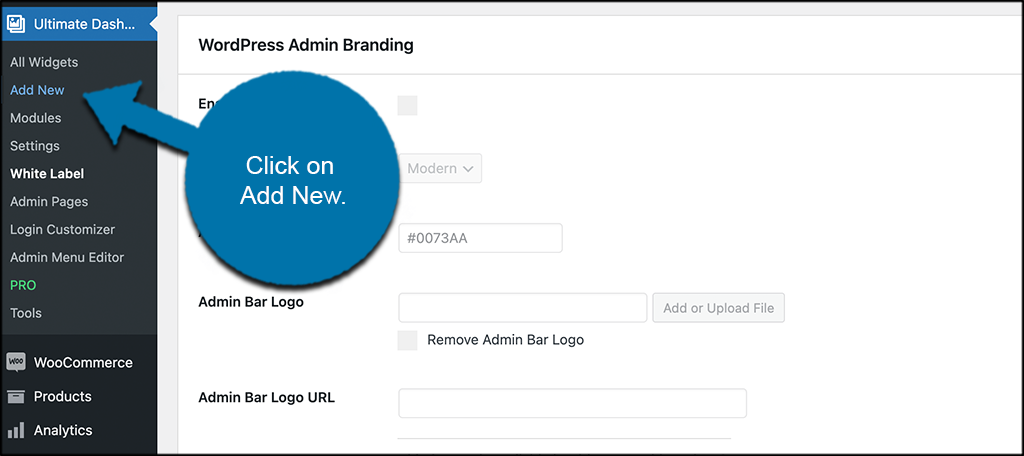
Task: Check Remove Admin Bar Logo
Action: pos(408,340)
